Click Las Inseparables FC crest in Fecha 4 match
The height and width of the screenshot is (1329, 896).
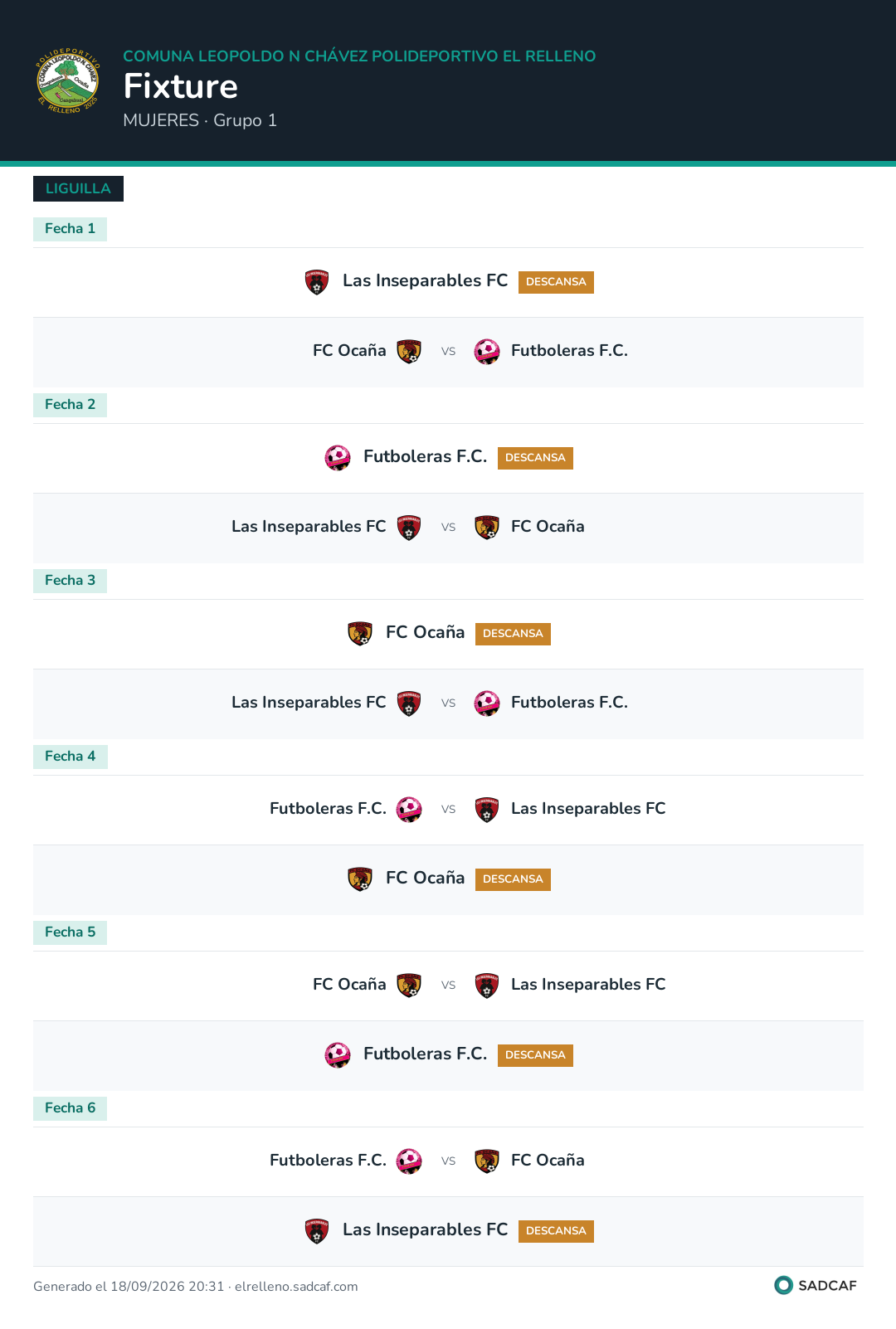point(487,810)
